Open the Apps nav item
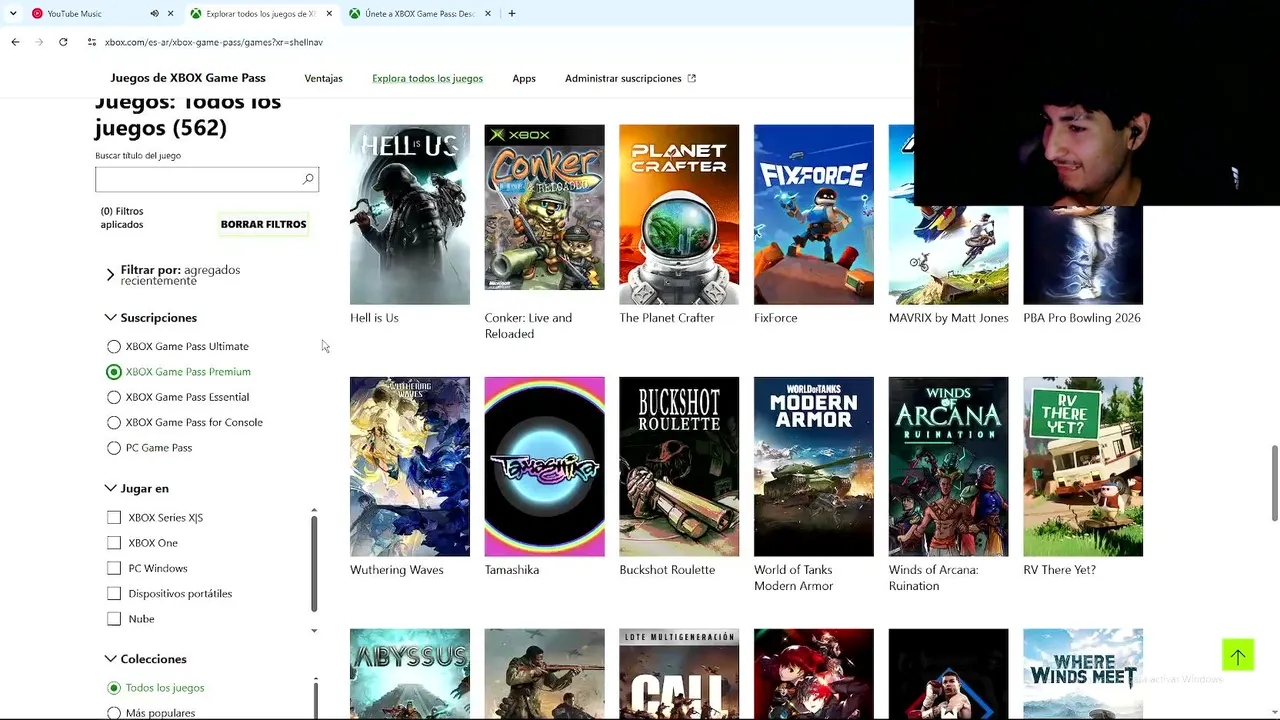 tap(524, 78)
